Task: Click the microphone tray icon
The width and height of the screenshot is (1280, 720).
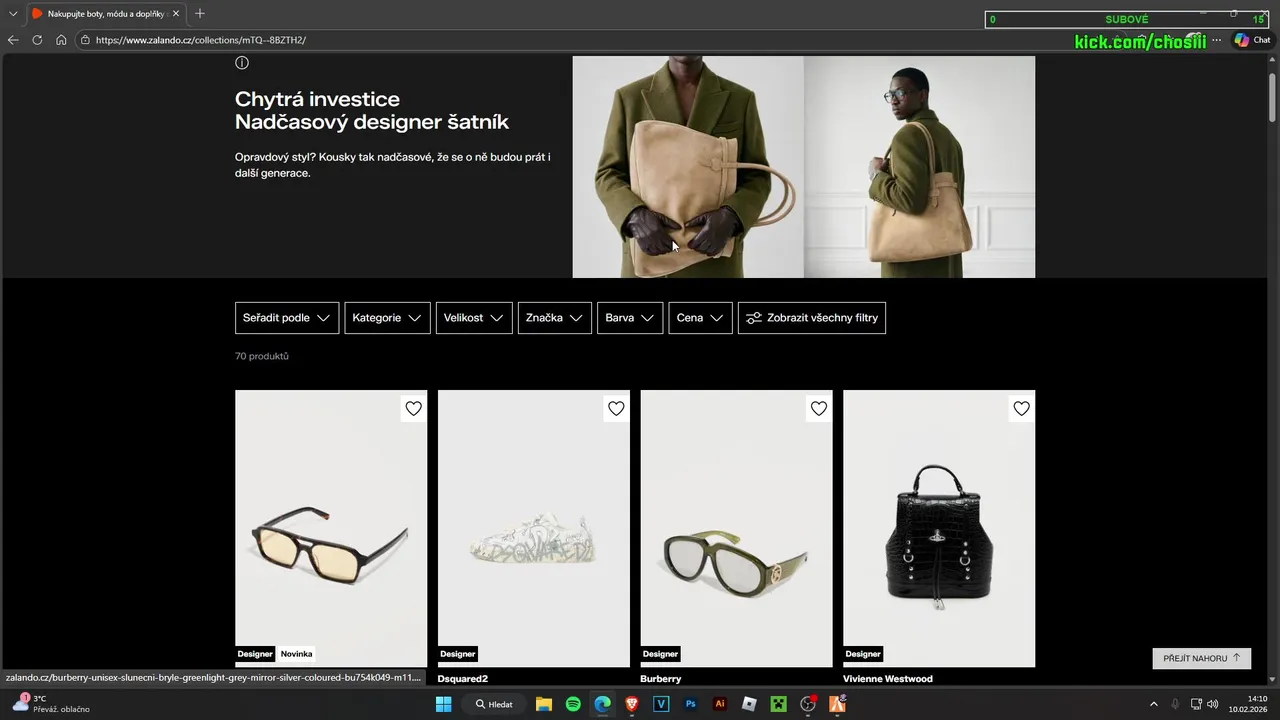Action: click(1175, 704)
